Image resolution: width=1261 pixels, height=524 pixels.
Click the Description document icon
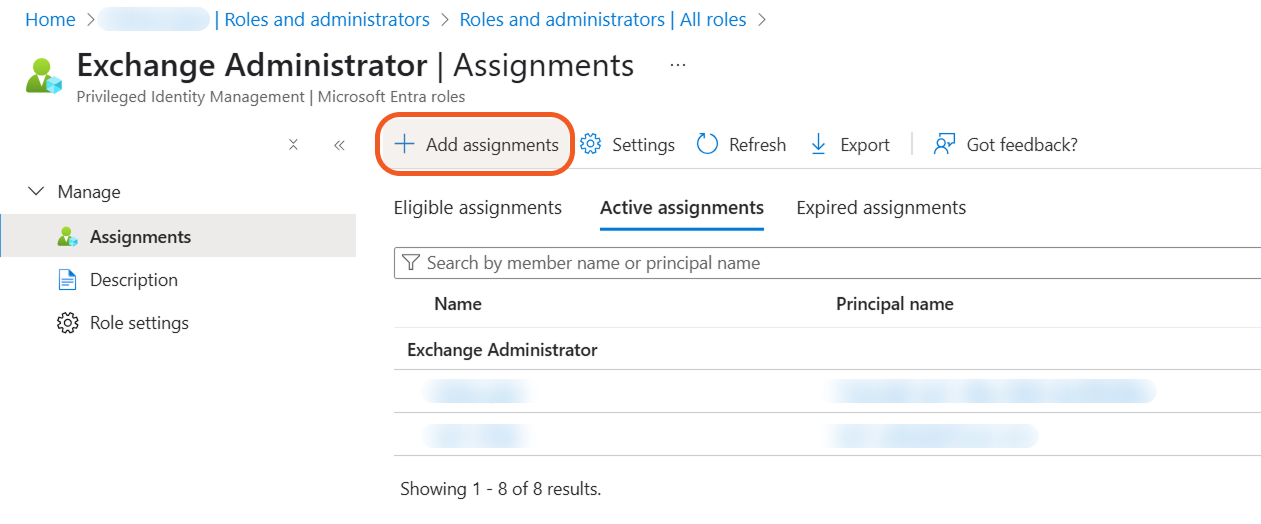point(67,280)
